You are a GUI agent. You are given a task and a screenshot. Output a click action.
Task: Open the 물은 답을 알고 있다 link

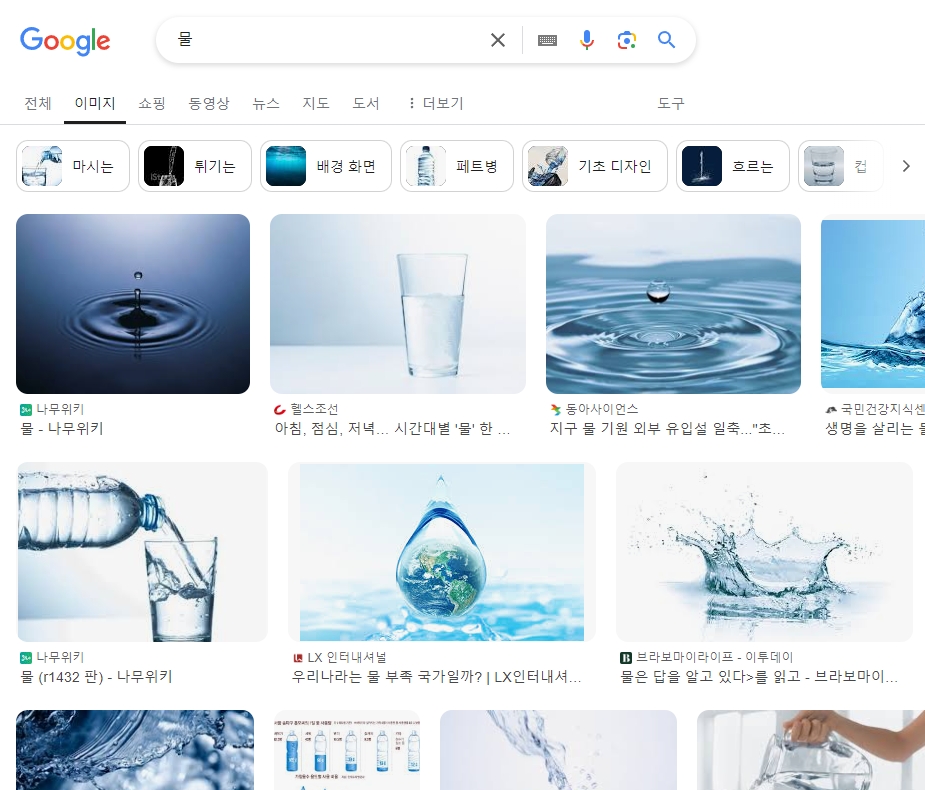tap(759, 676)
